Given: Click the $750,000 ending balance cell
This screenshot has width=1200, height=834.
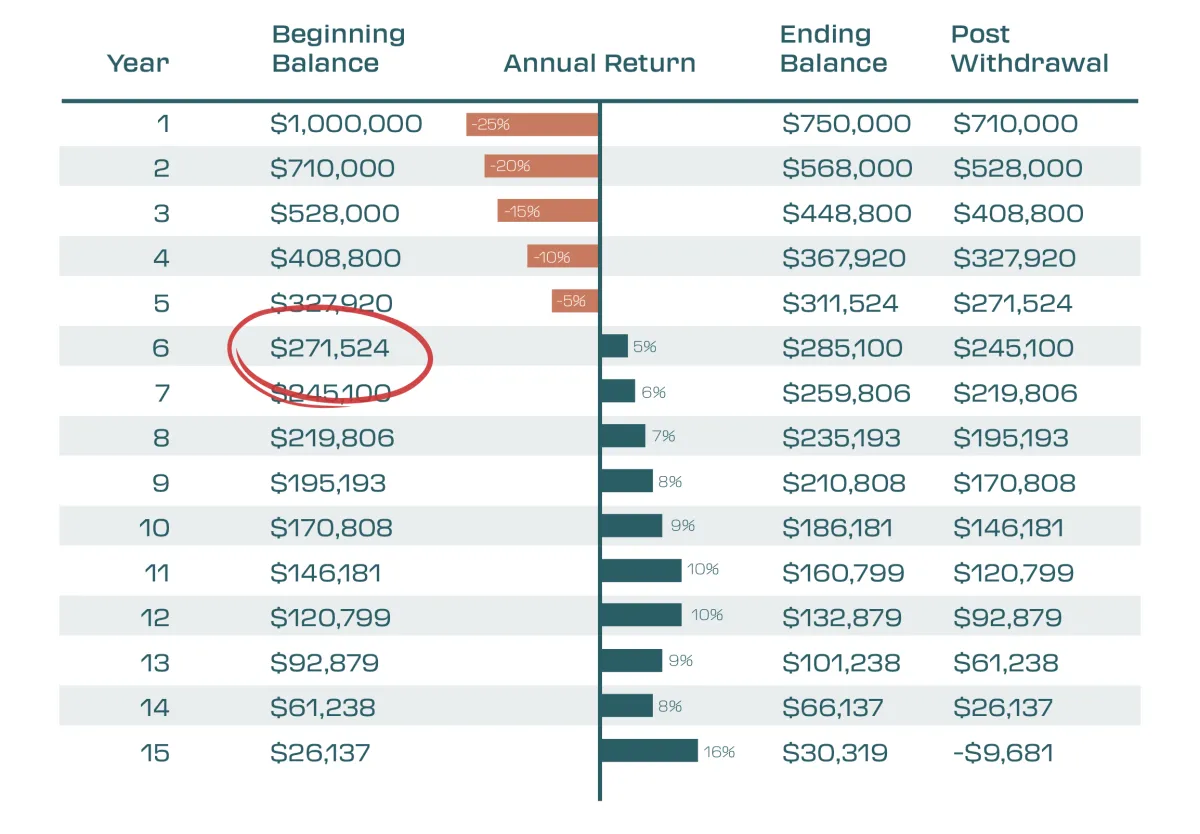Looking at the screenshot, I should (846, 124).
